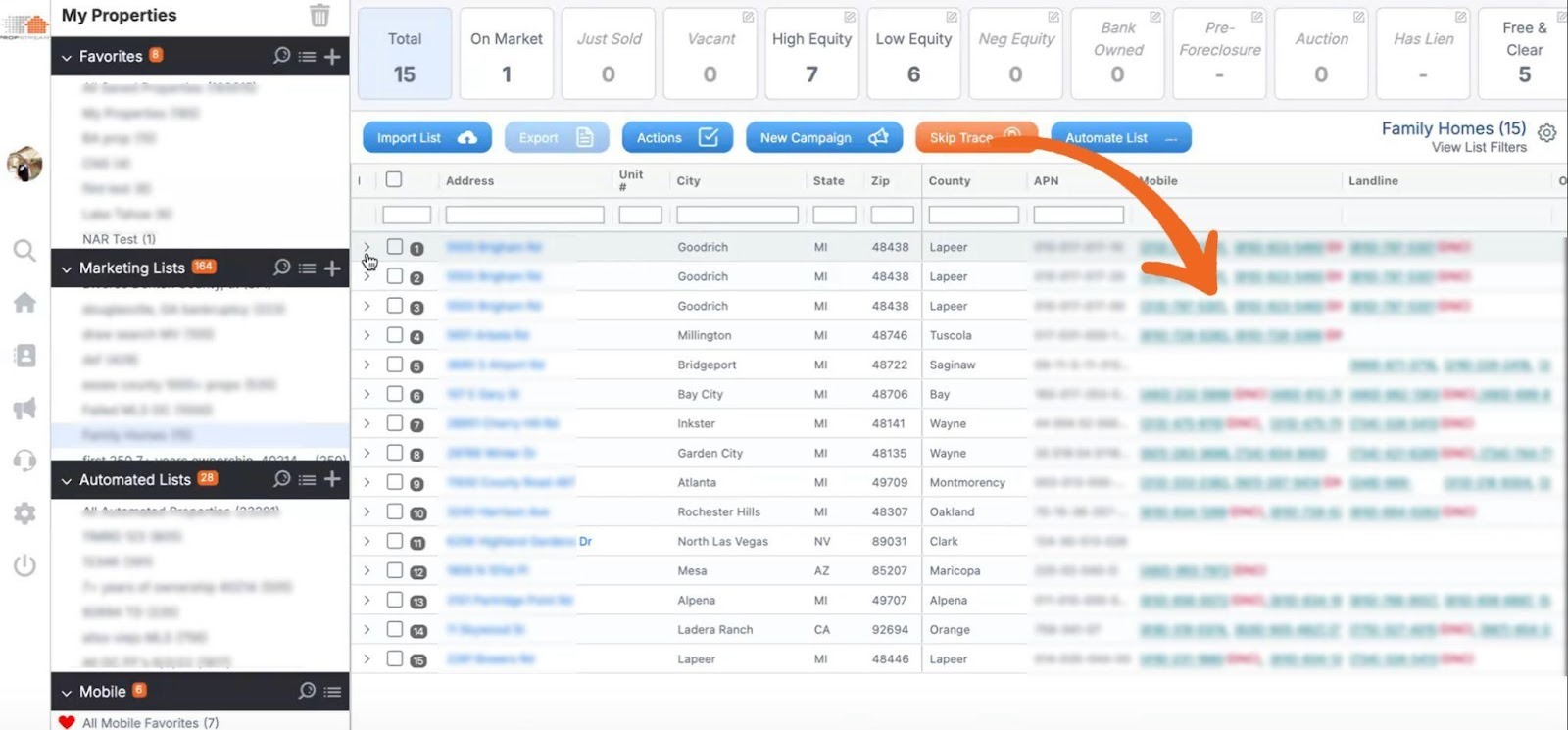This screenshot has width=1568, height=730.
Task: Toggle the select-all checkbox in table header
Action: click(394, 179)
